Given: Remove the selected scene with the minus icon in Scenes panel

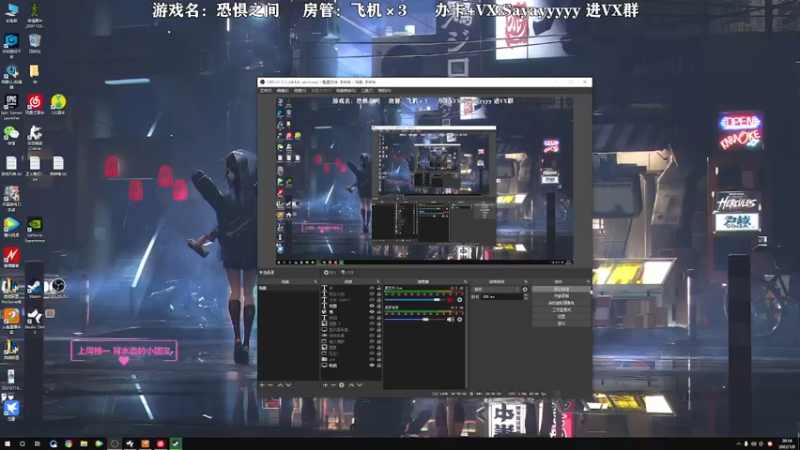Looking at the screenshot, I should [270, 385].
